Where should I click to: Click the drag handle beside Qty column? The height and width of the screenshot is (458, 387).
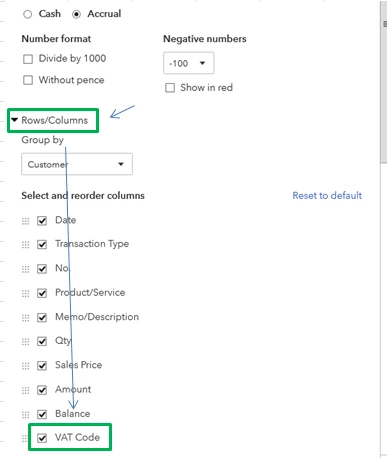pos(26,342)
